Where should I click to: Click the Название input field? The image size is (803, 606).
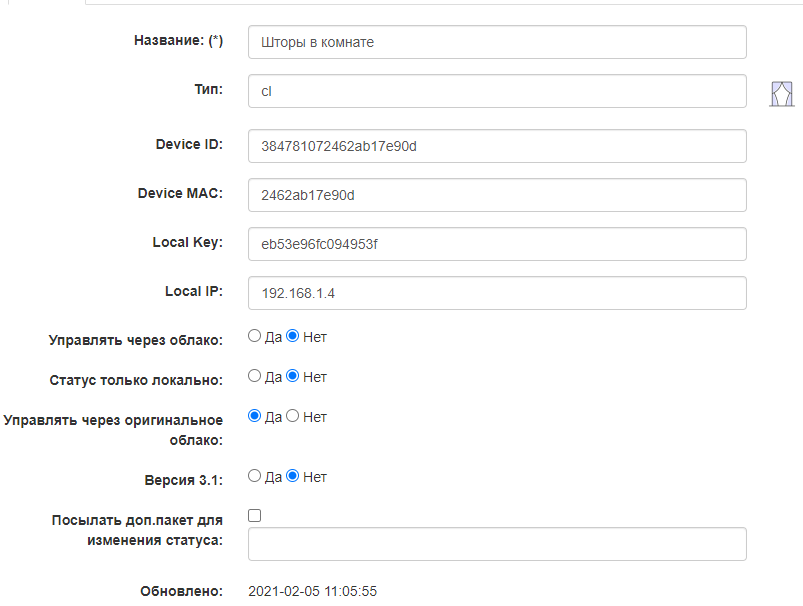coord(497,42)
